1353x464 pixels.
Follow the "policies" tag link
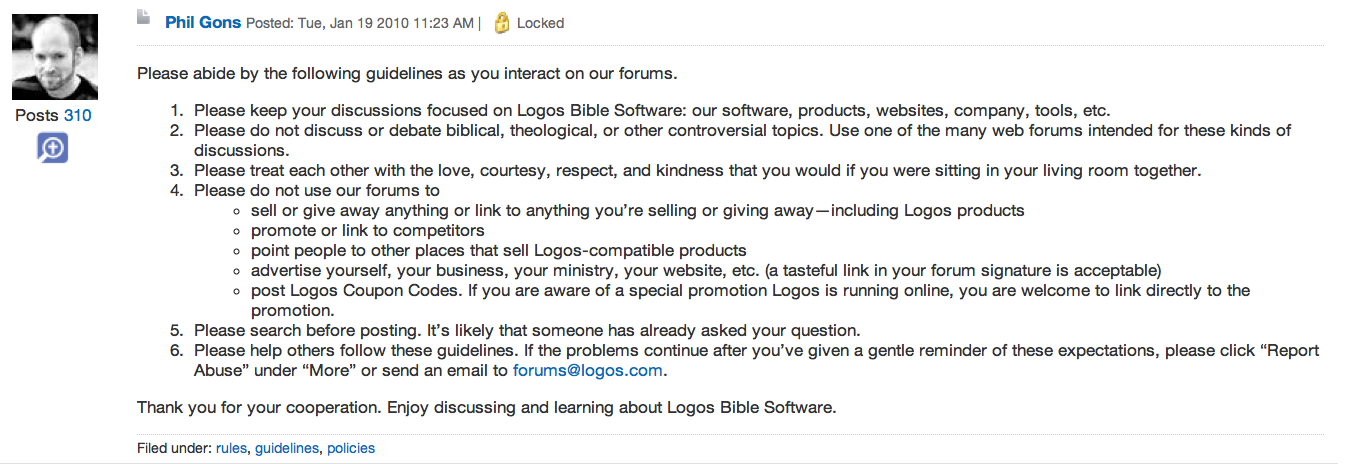351,448
